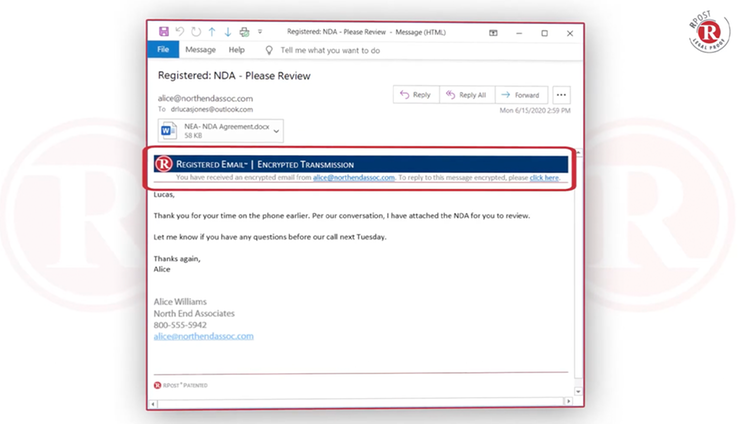Screen dimensions: 750x424
Task: Click Reply All button
Action: click(467, 95)
